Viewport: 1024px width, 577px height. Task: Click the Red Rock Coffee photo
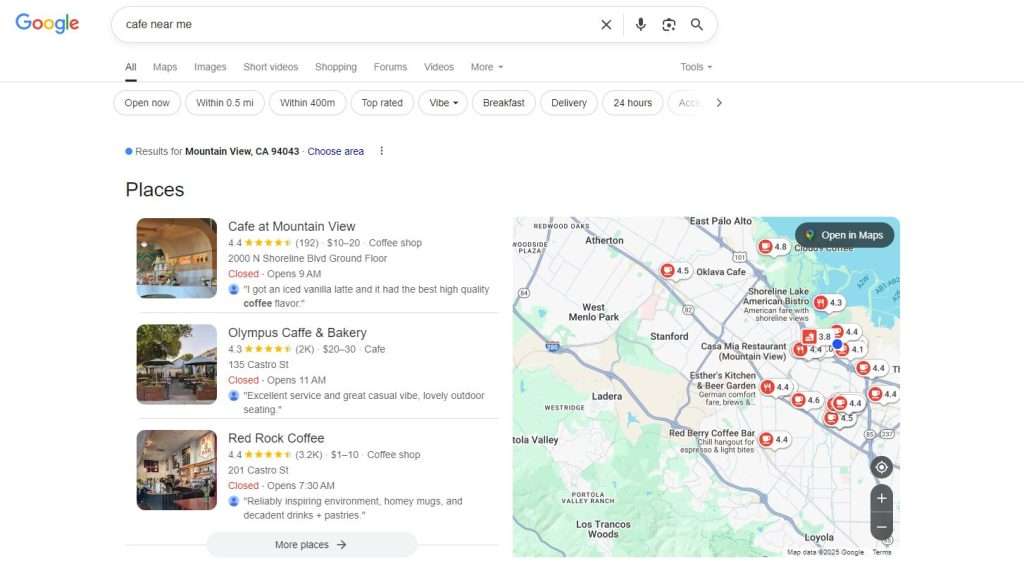click(x=176, y=470)
